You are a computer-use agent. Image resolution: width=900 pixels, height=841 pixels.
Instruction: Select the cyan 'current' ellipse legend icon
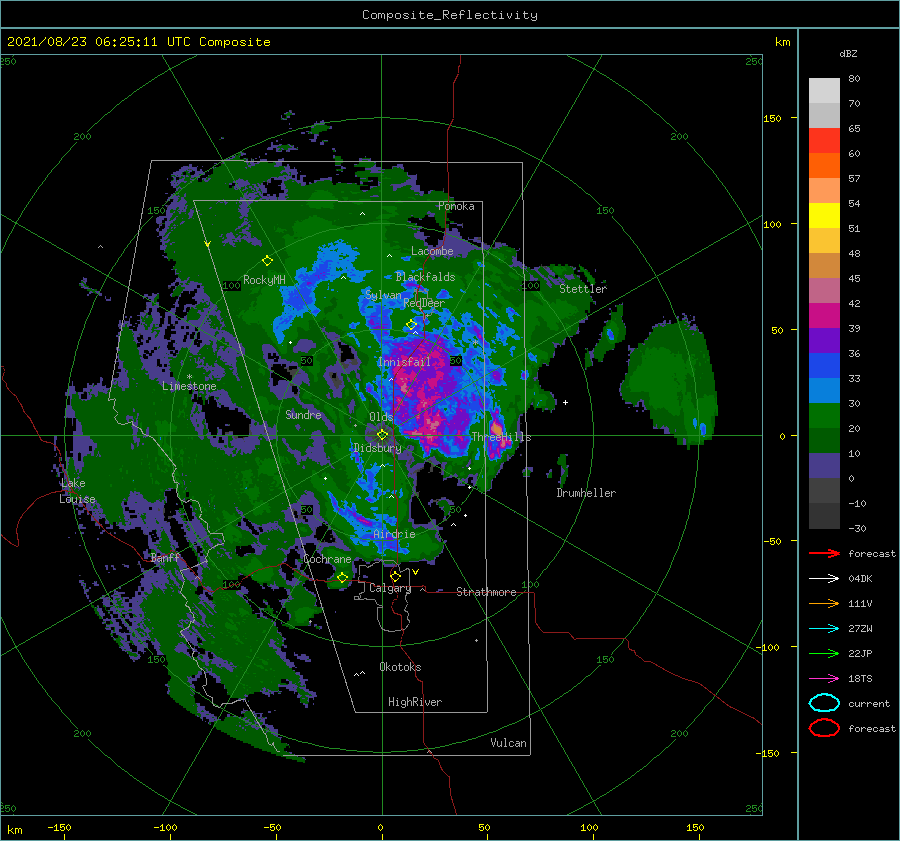click(824, 703)
